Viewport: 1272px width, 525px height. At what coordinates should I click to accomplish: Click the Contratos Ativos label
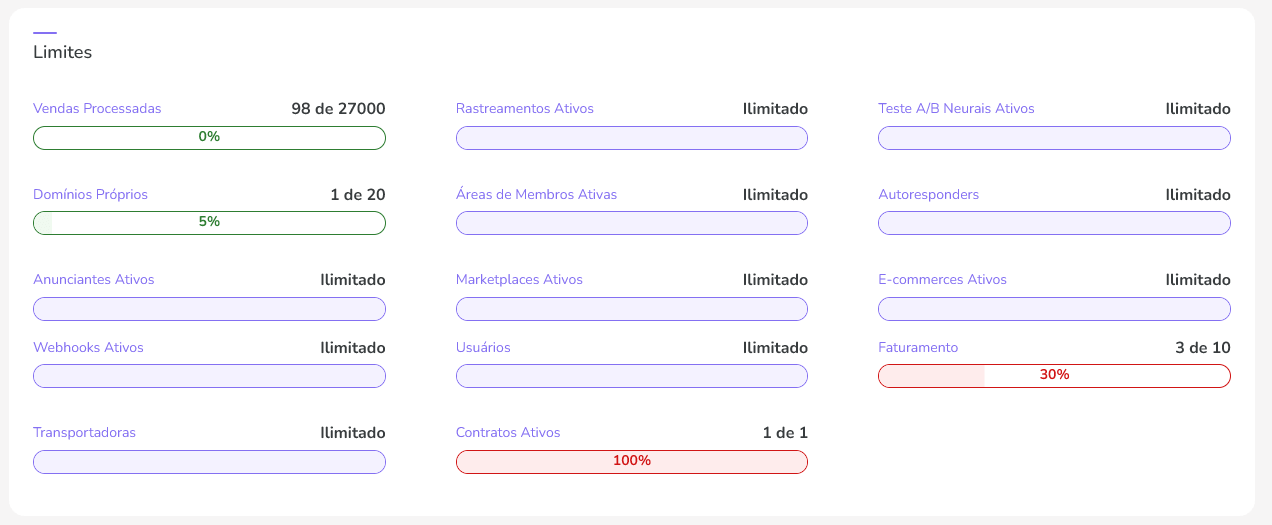(x=508, y=433)
